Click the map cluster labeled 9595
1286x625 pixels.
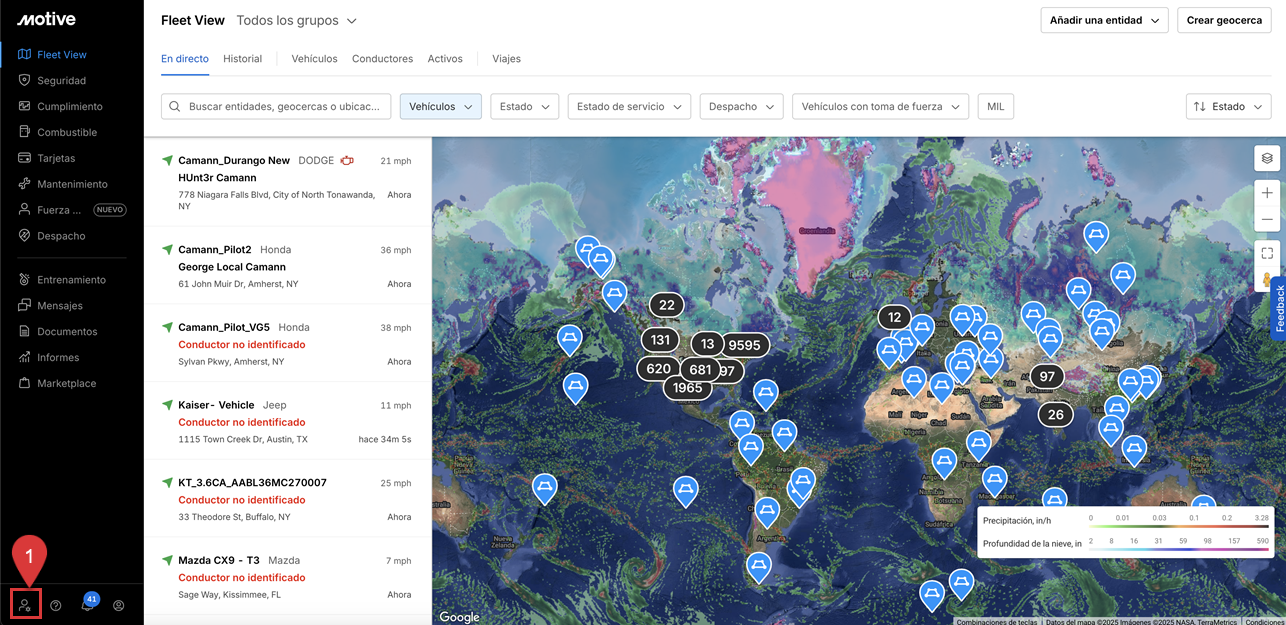coord(744,345)
